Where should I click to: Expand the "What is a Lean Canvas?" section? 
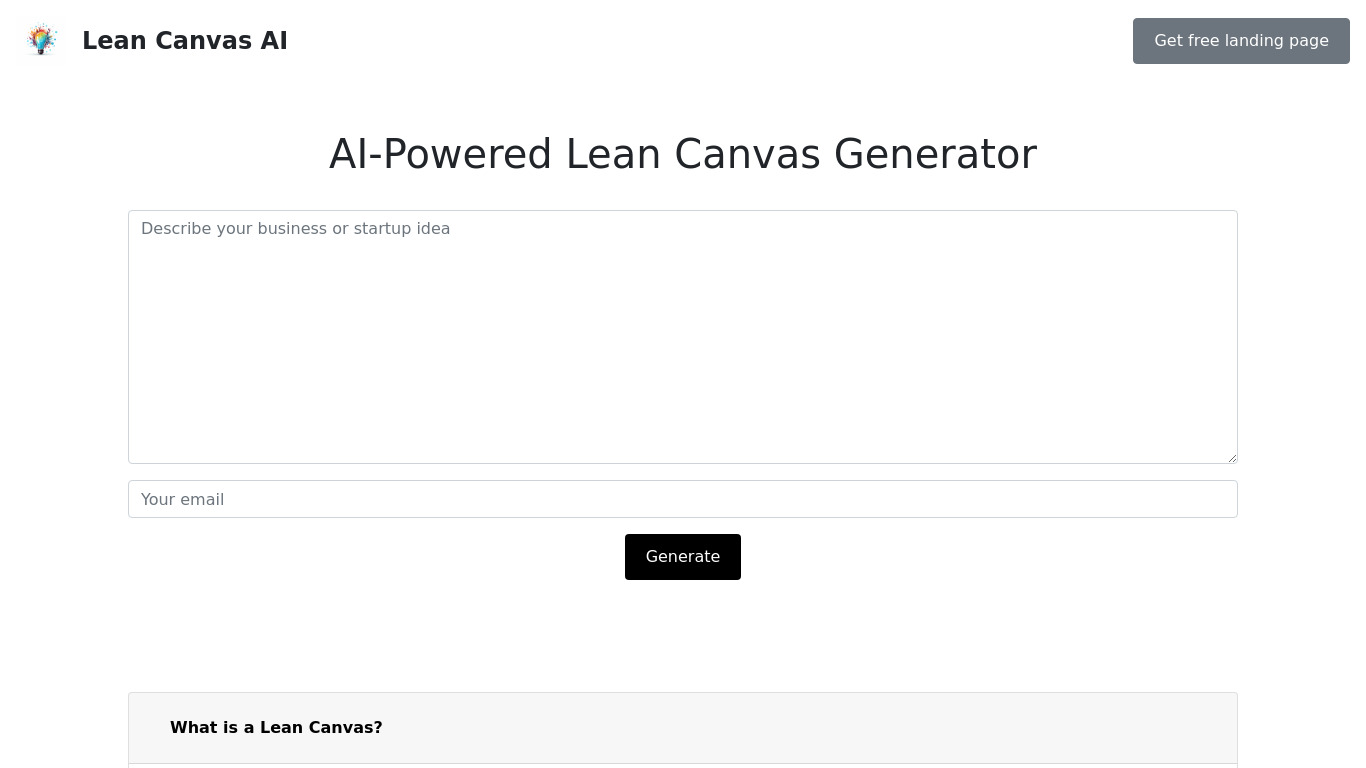point(682,728)
